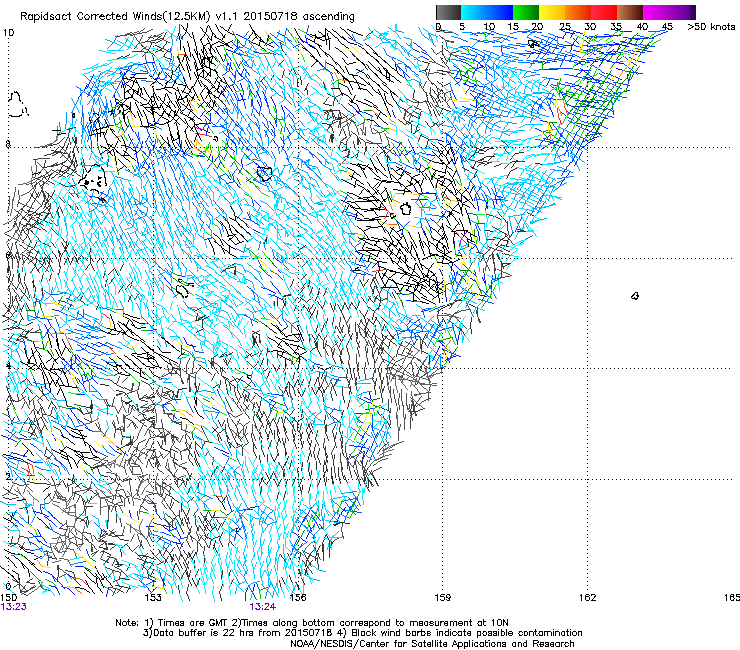This screenshot has height=650, width=740.
Task: Click the orange 25-30 knots legend swatch
Action: coord(578,12)
